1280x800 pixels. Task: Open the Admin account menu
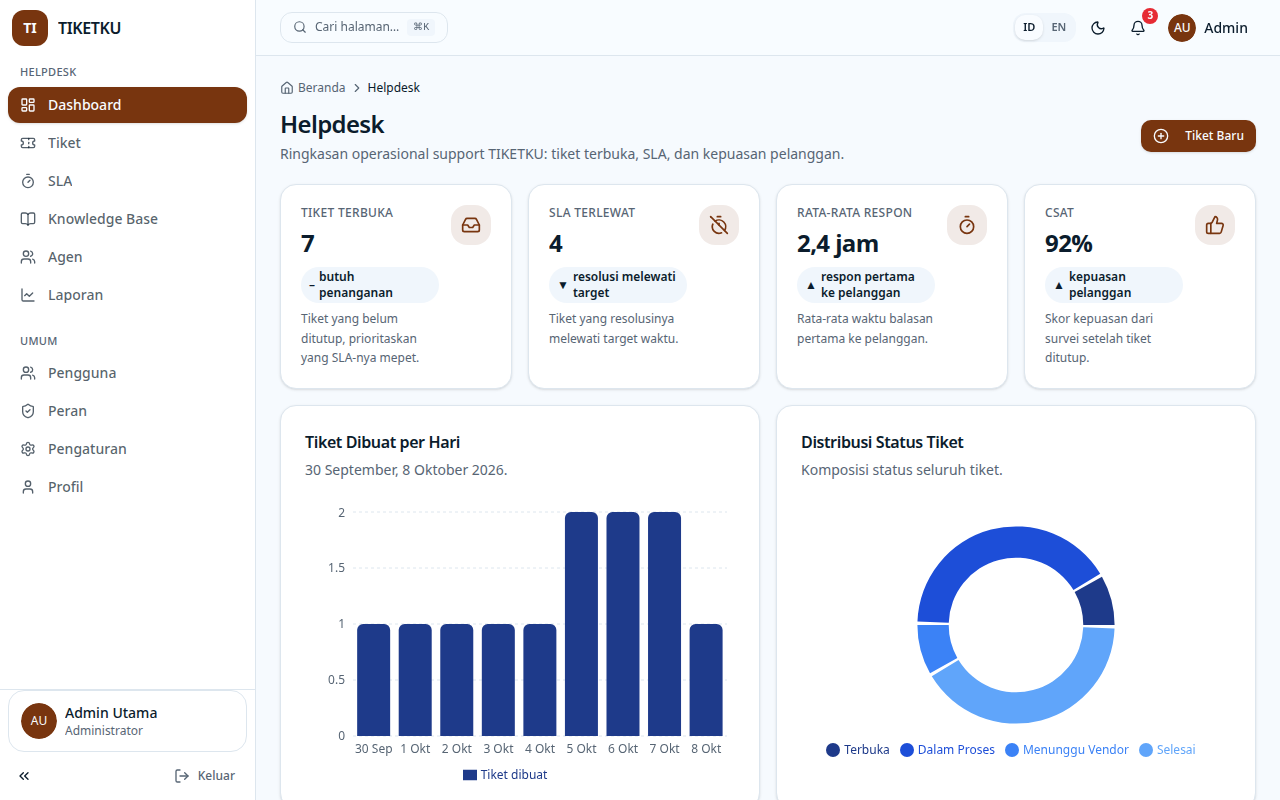1208,28
